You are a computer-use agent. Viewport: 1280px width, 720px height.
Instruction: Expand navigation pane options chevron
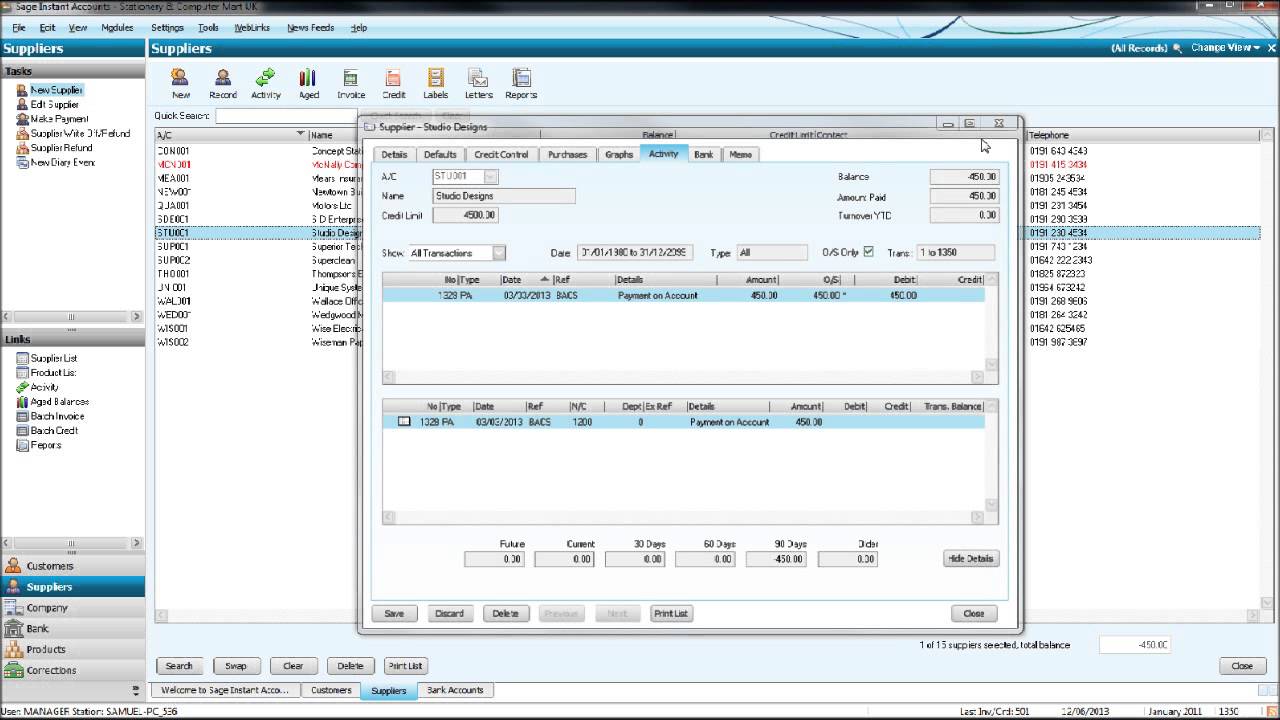coord(136,690)
